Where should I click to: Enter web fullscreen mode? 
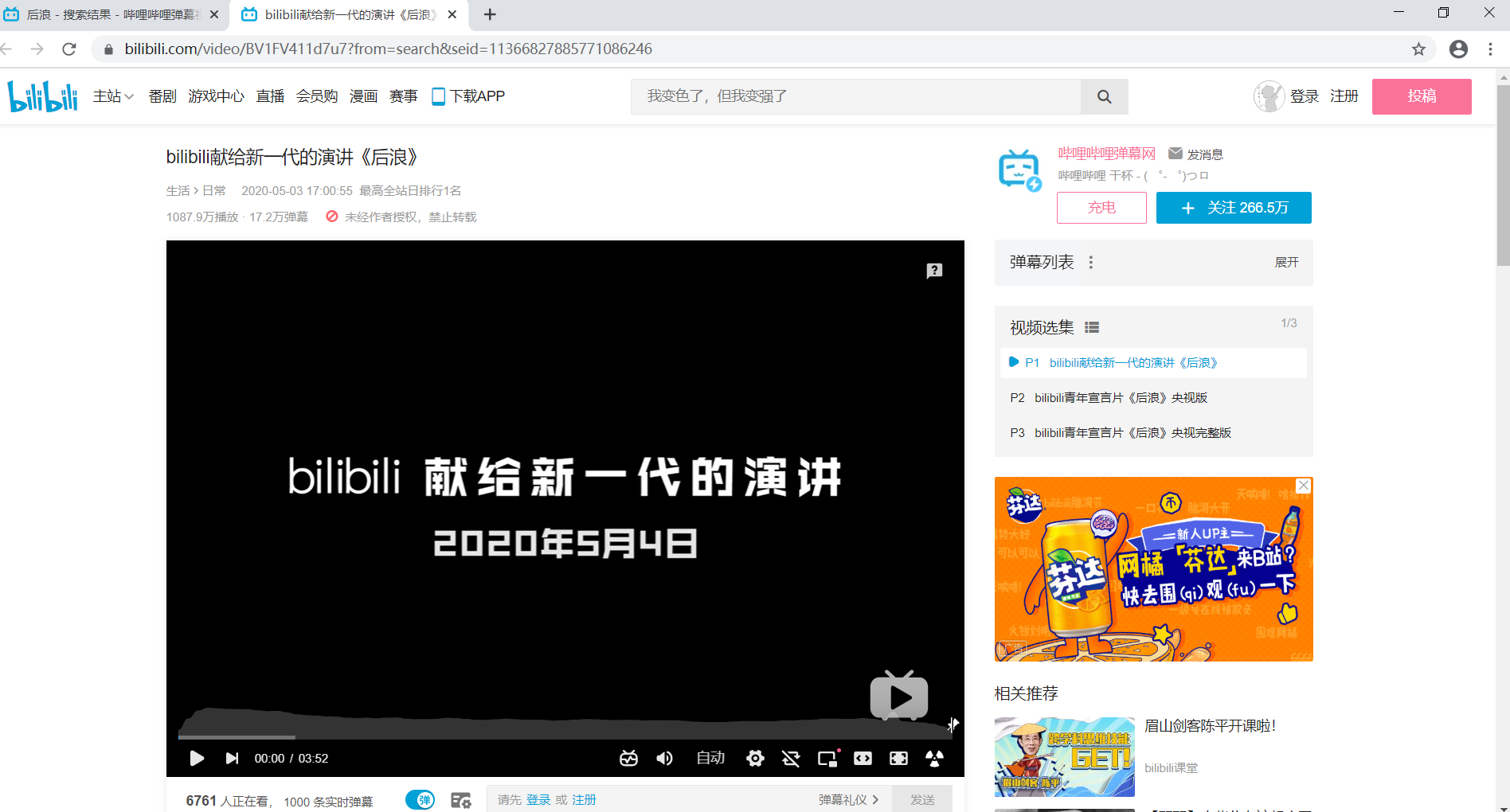tap(898, 758)
